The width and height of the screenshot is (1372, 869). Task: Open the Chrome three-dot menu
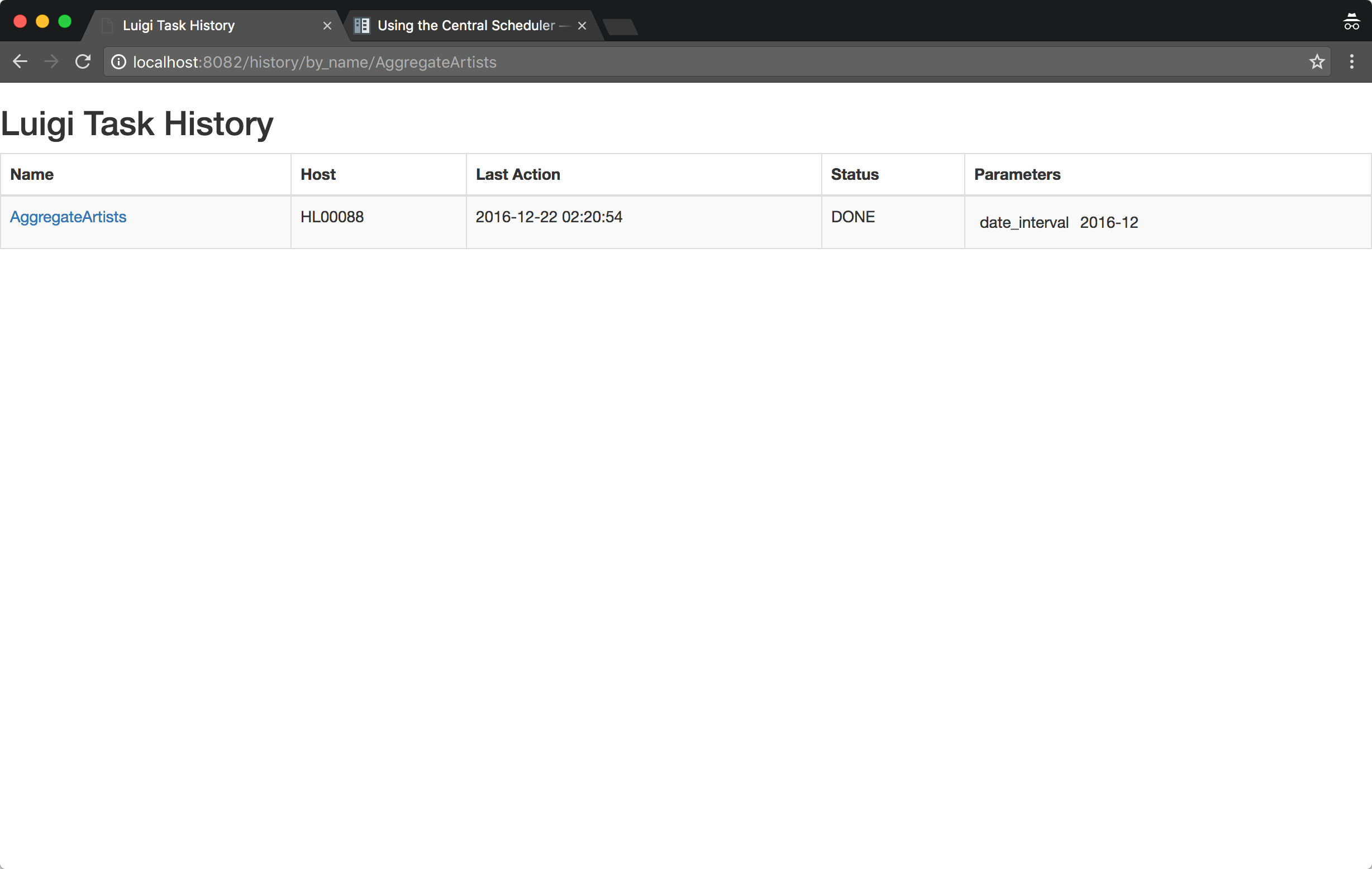click(1351, 61)
